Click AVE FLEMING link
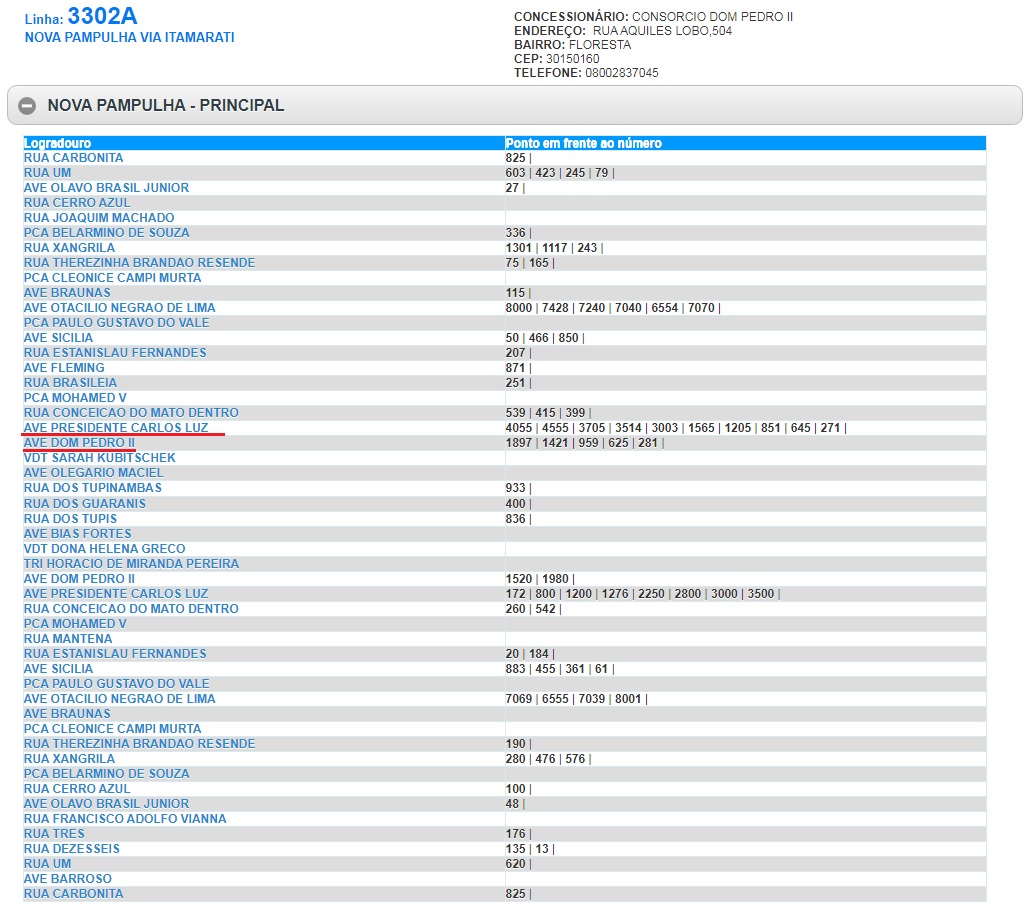This screenshot has height=917, width=1029. (64, 368)
